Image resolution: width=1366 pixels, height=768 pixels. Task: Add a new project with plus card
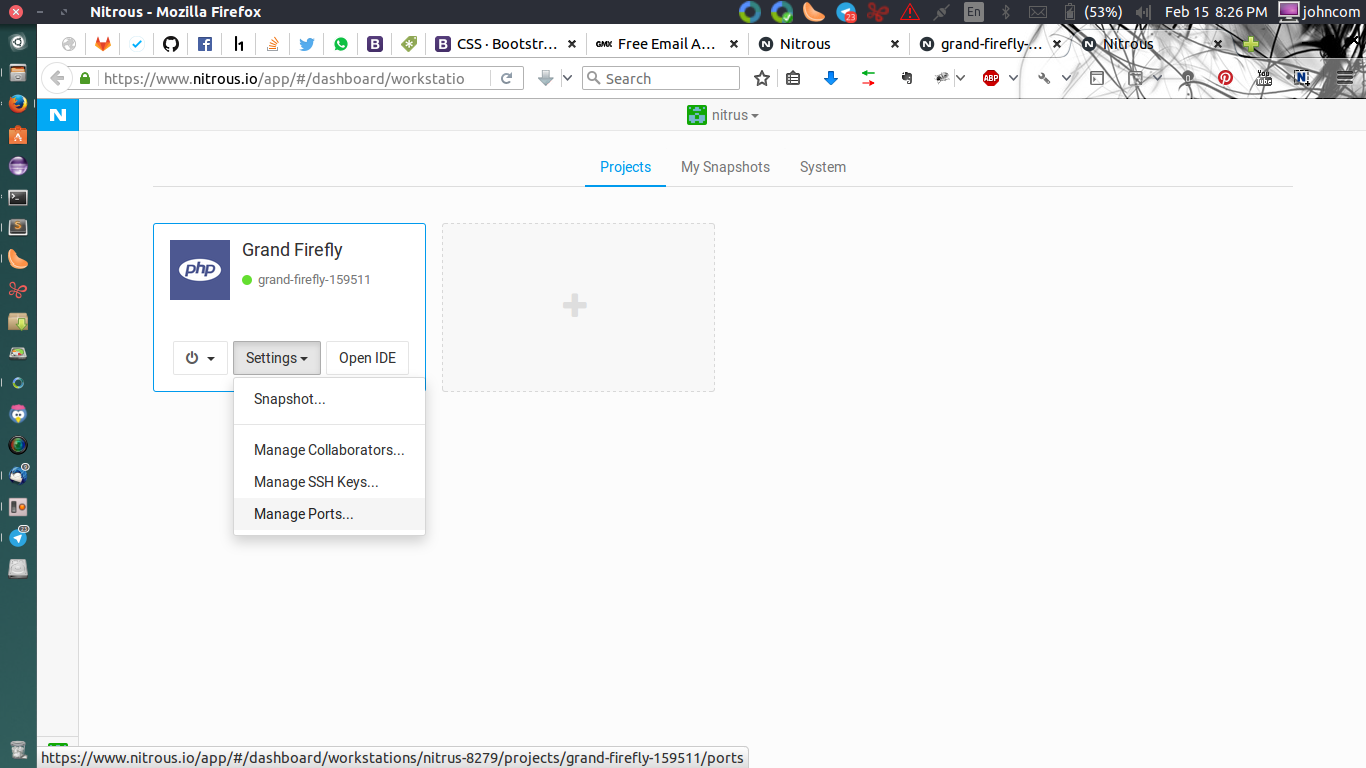[578, 307]
